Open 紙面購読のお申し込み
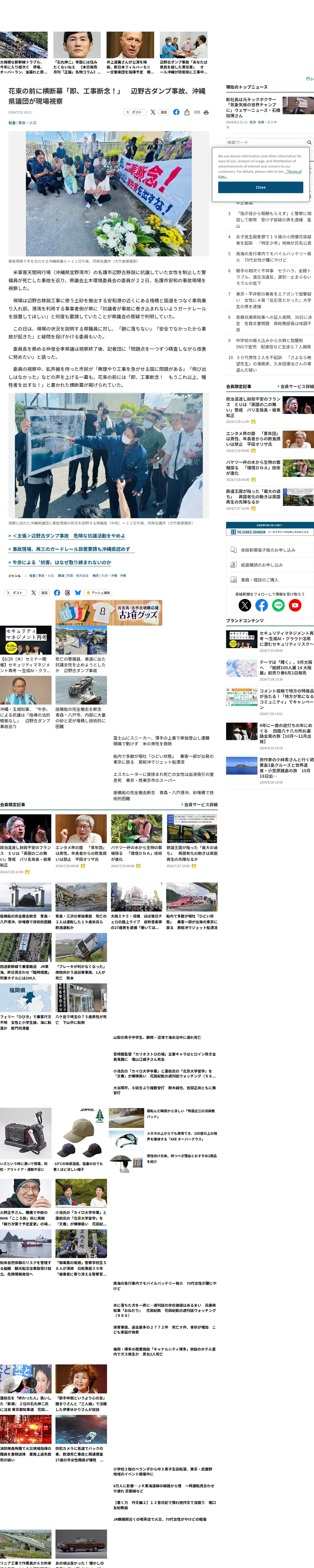The height and width of the screenshot is (1568, 314). 270,565
